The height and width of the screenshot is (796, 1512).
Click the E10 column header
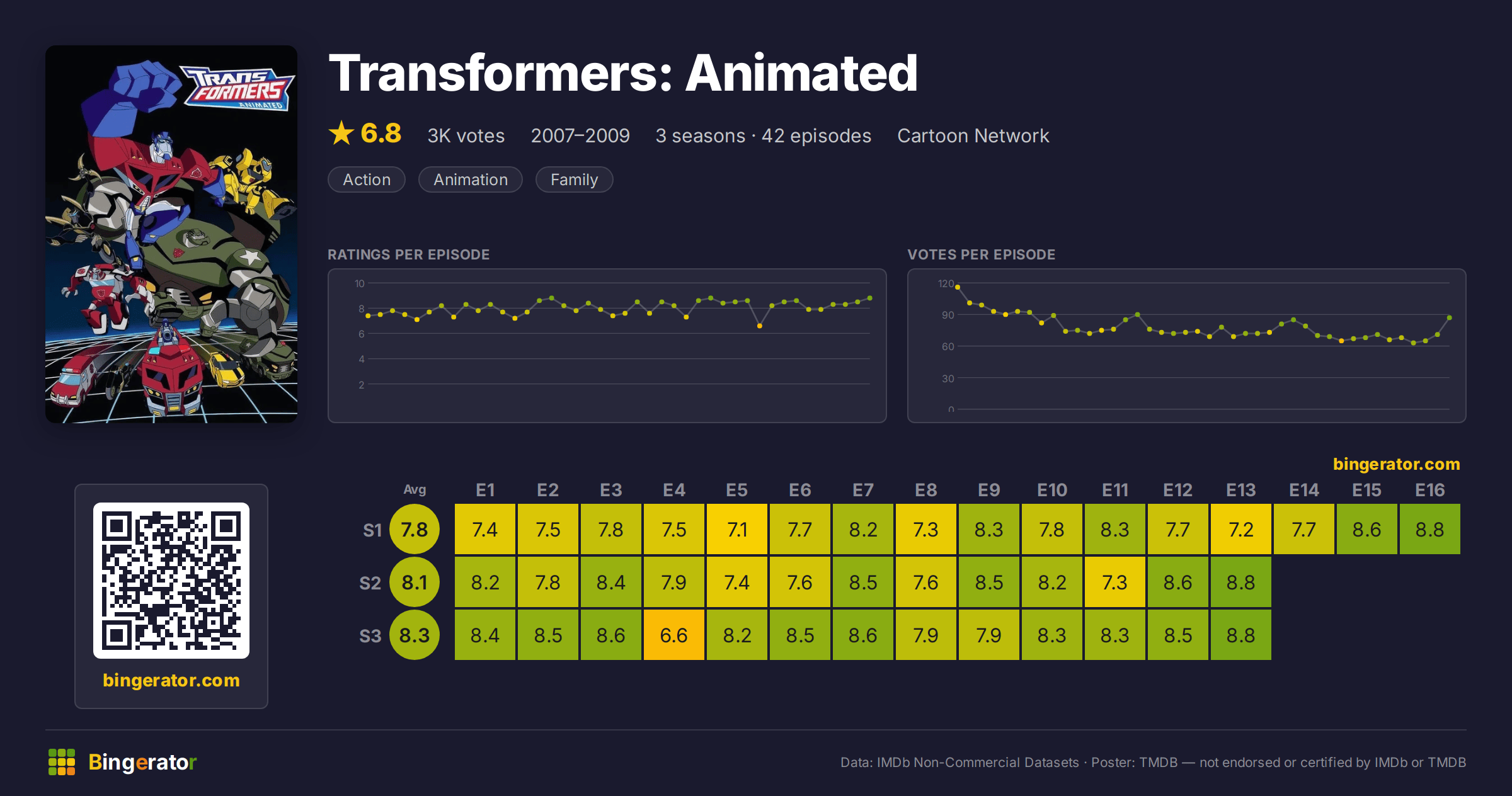(1052, 490)
